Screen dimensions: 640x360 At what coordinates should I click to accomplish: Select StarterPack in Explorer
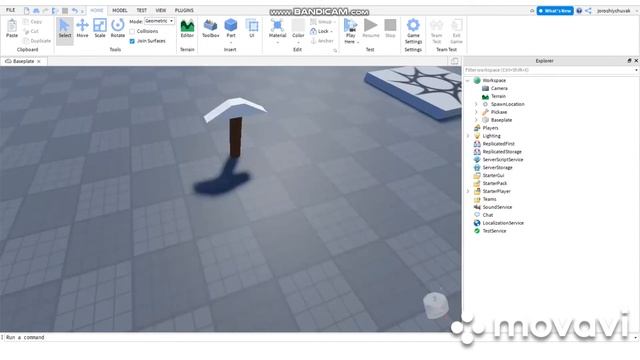[x=494, y=183]
